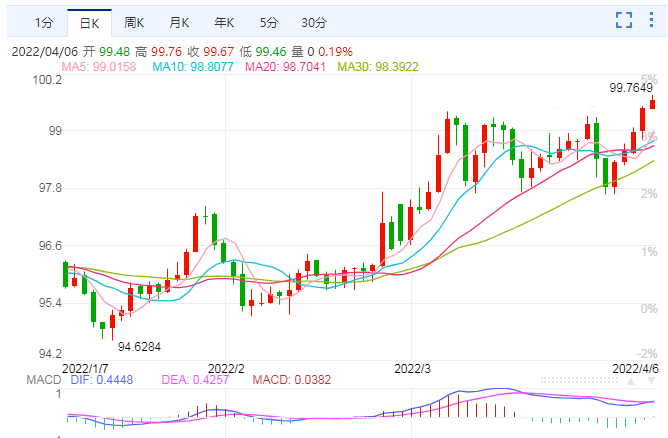Click the DIF: 0.4448 indicator label
The width and height of the screenshot is (668, 438).
[x=102, y=380]
